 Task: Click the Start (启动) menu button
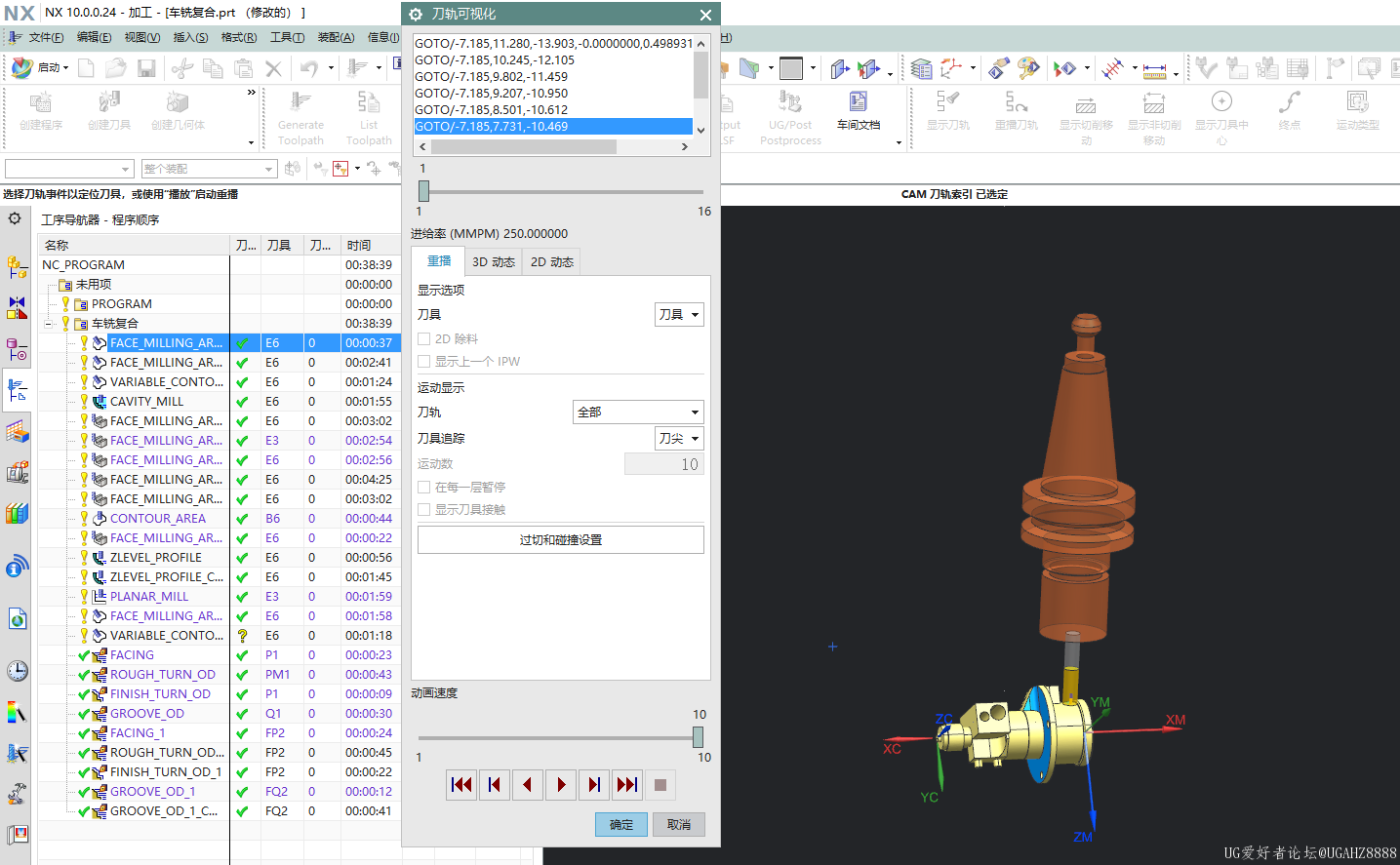point(38,67)
